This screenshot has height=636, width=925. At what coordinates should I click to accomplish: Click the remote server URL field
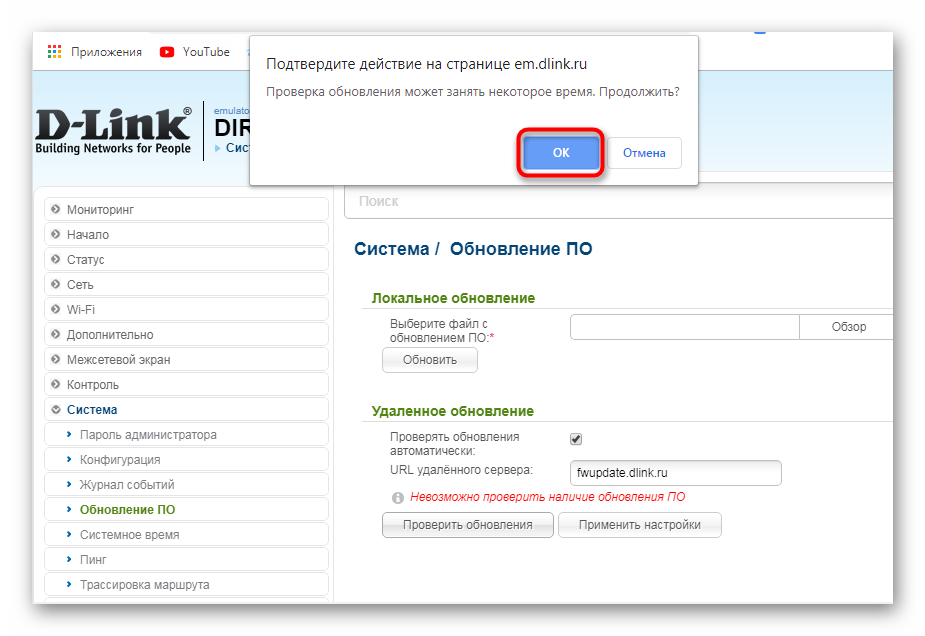(x=675, y=473)
